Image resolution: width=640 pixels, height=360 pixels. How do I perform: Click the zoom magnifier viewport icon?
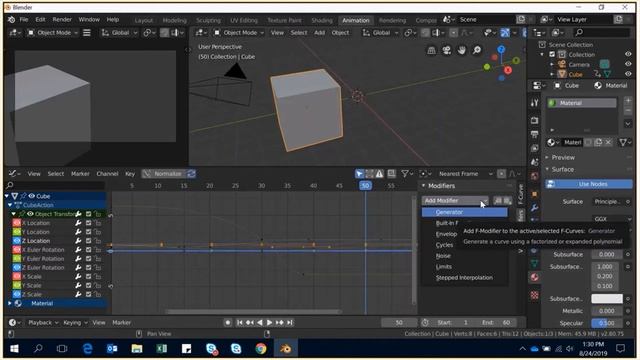477,50
